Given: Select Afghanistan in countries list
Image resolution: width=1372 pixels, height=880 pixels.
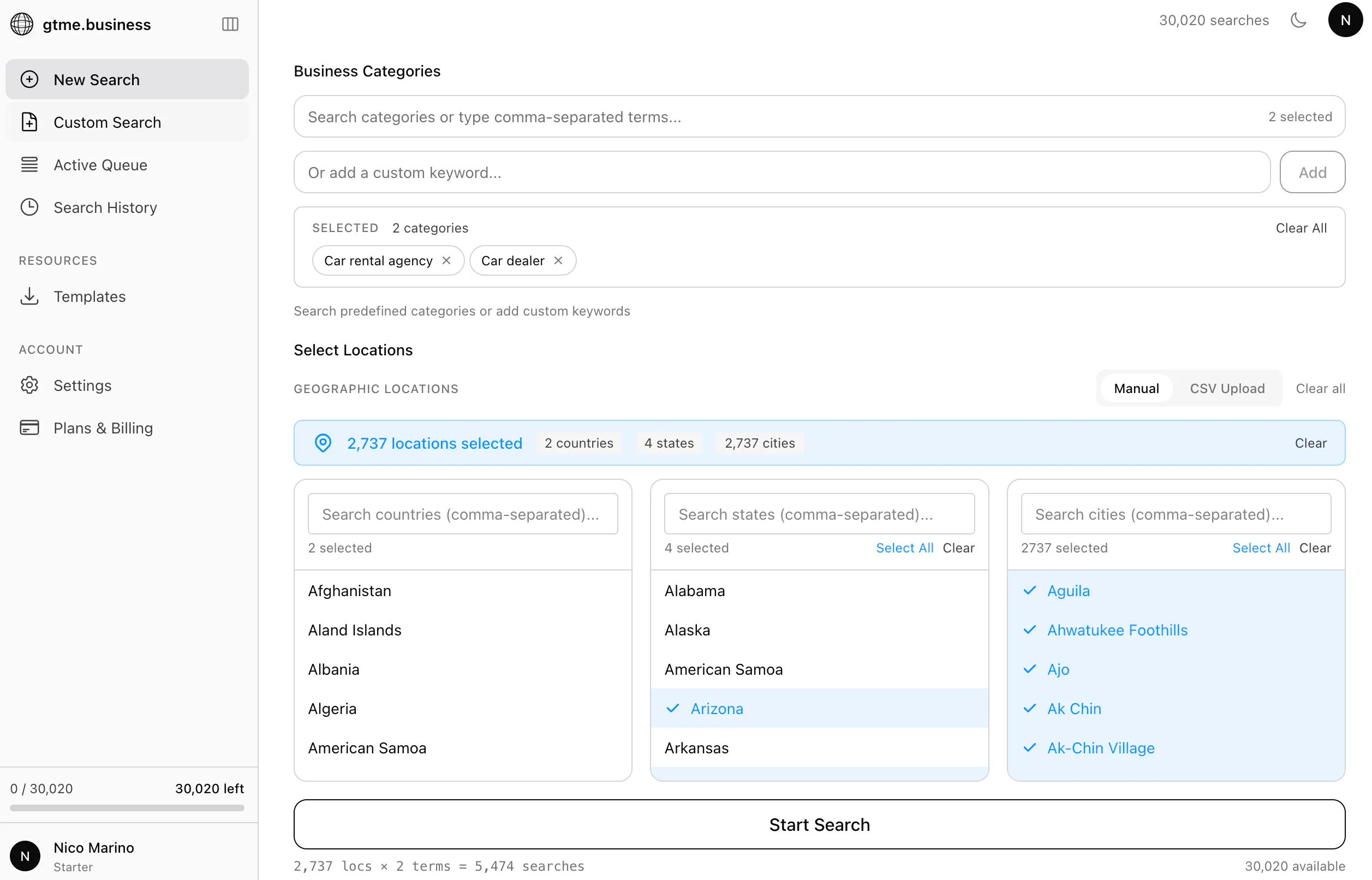Looking at the screenshot, I should pos(463,590).
